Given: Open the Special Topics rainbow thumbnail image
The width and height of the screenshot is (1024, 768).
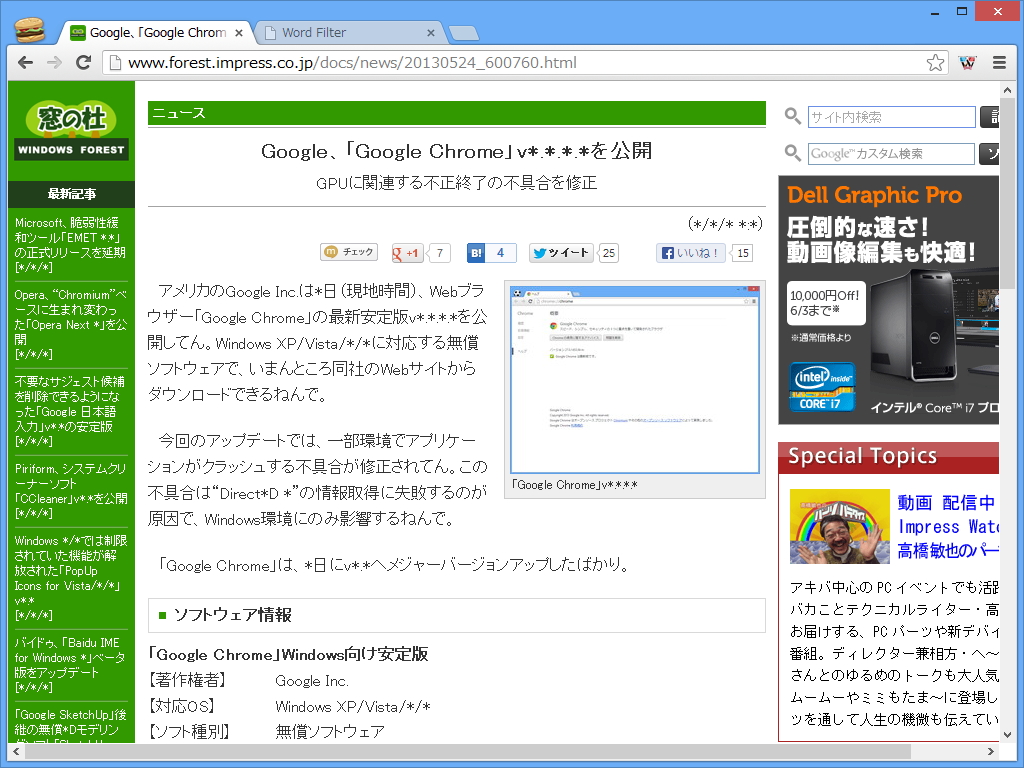Looking at the screenshot, I should click(840, 526).
